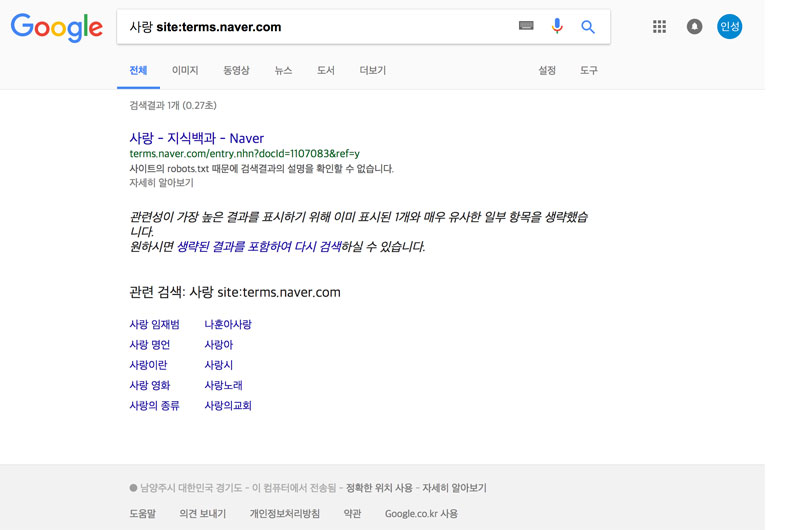
Task: Select related search 사랑노래
Action: (x=223, y=386)
